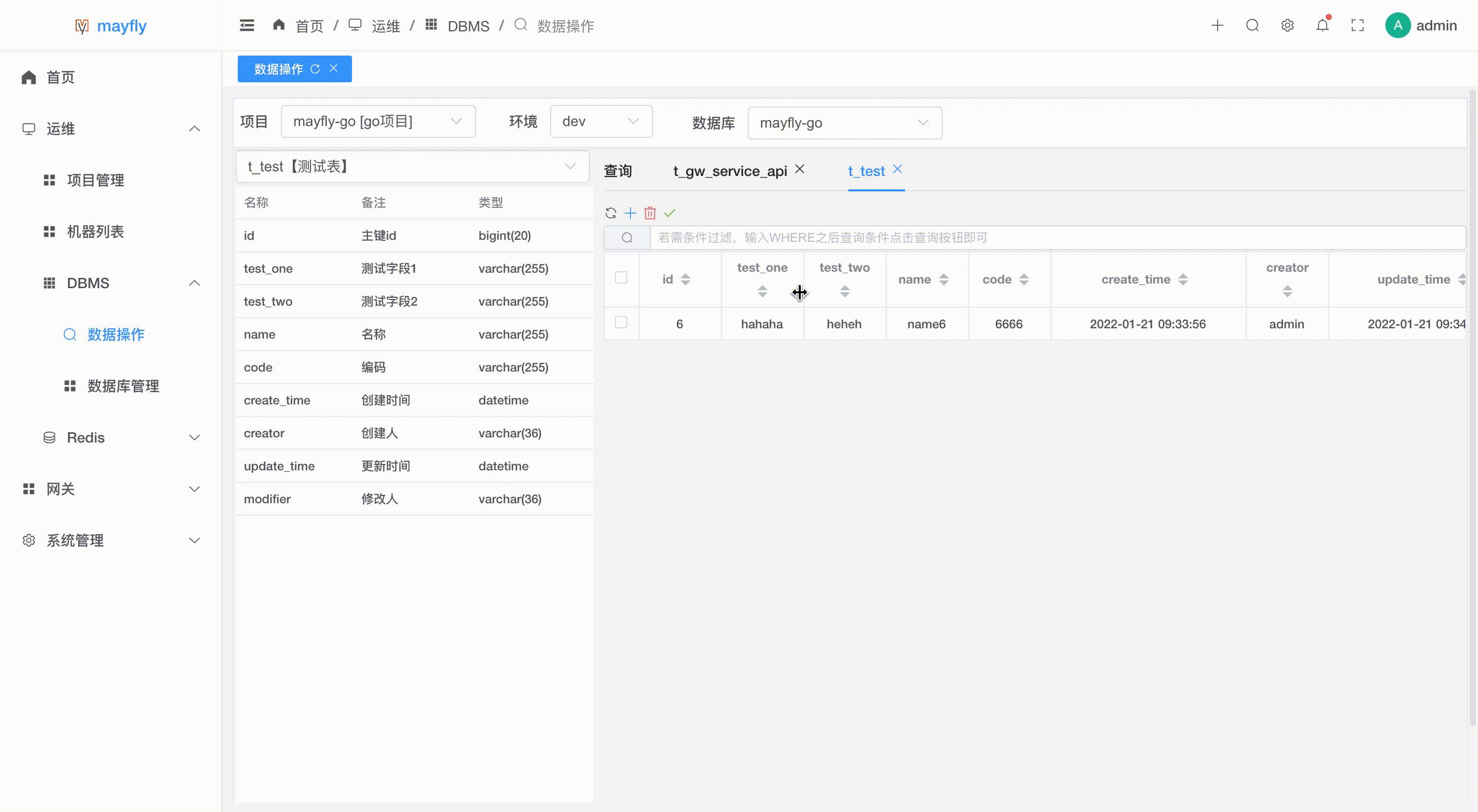Select all rows via the header checkbox

pos(621,277)
